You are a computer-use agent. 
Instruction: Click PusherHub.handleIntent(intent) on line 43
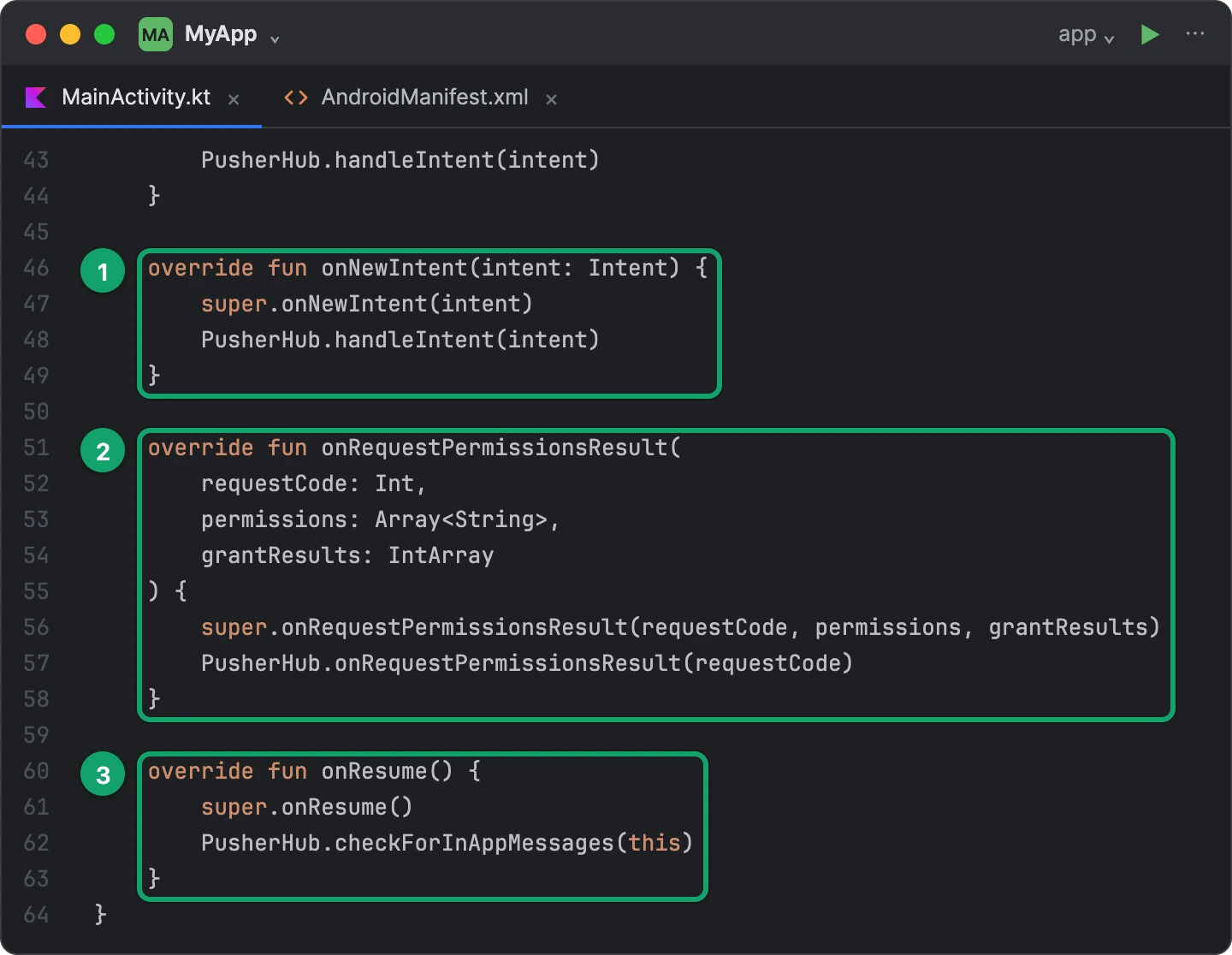pos(400,160)
